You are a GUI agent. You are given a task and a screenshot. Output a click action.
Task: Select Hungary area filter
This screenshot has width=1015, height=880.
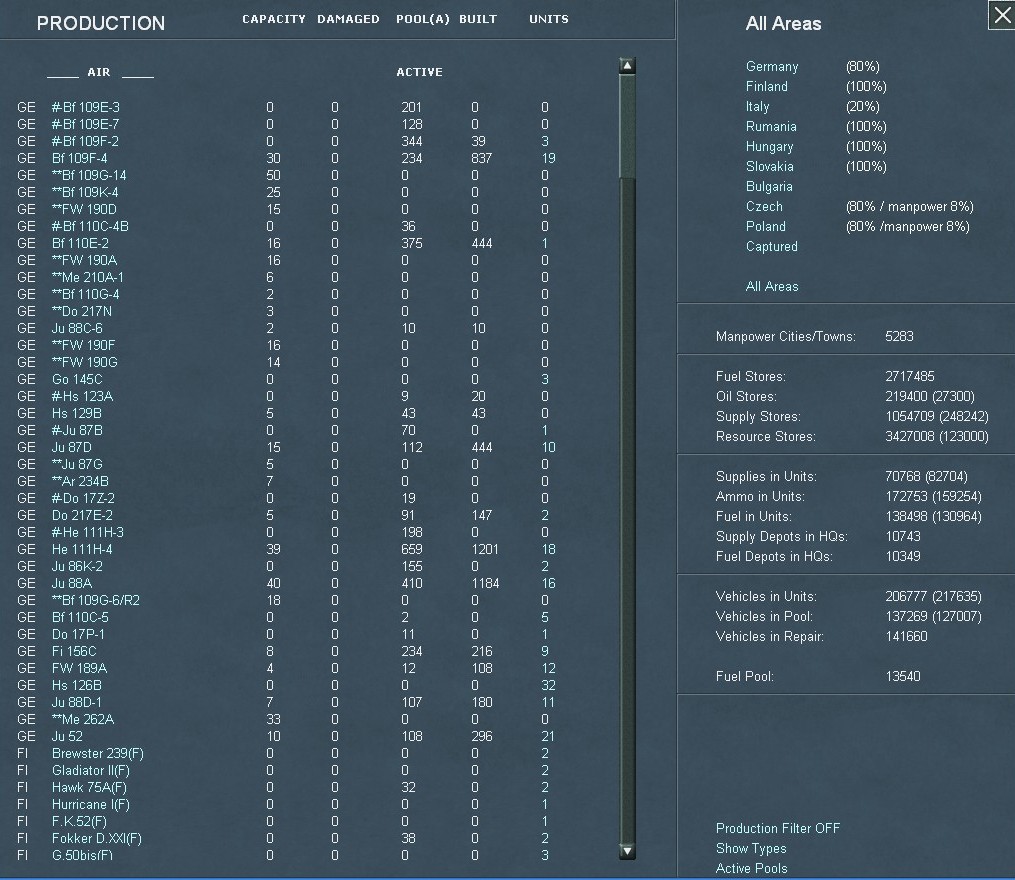pyautogui.click(x=769, y=146)
